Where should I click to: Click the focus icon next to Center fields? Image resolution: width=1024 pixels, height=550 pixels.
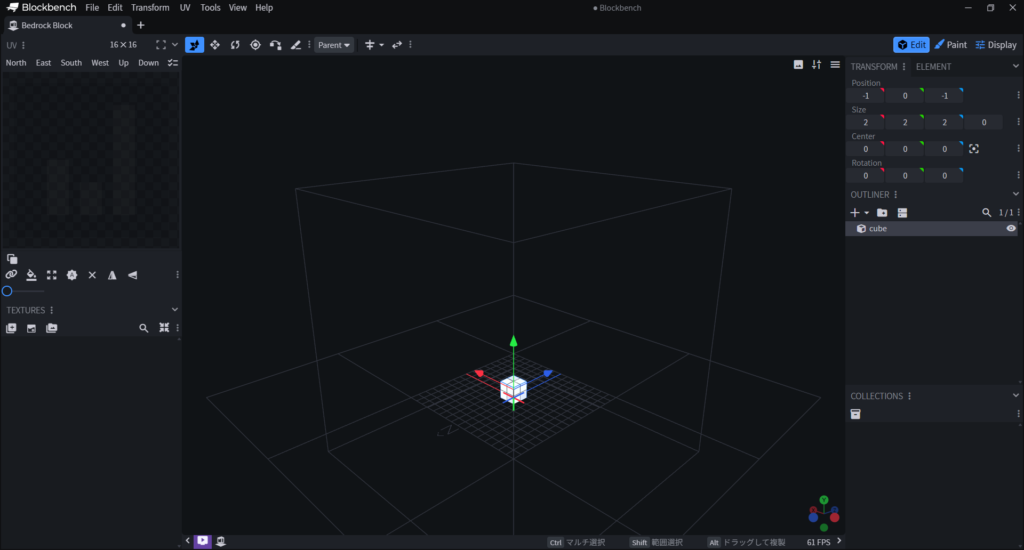pos(974,149)
